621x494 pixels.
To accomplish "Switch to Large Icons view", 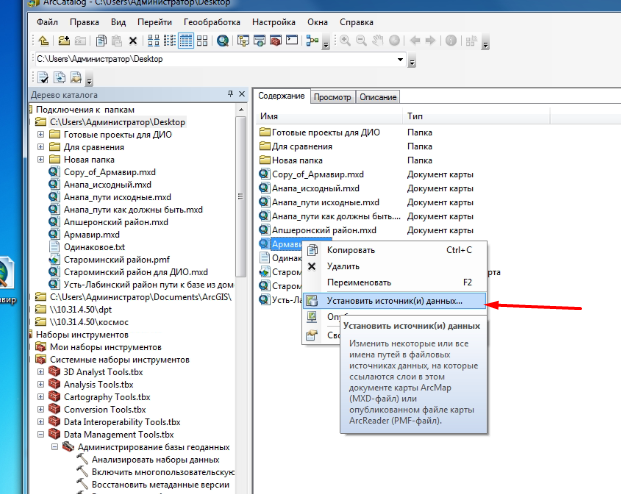I will tap(153, 40).
